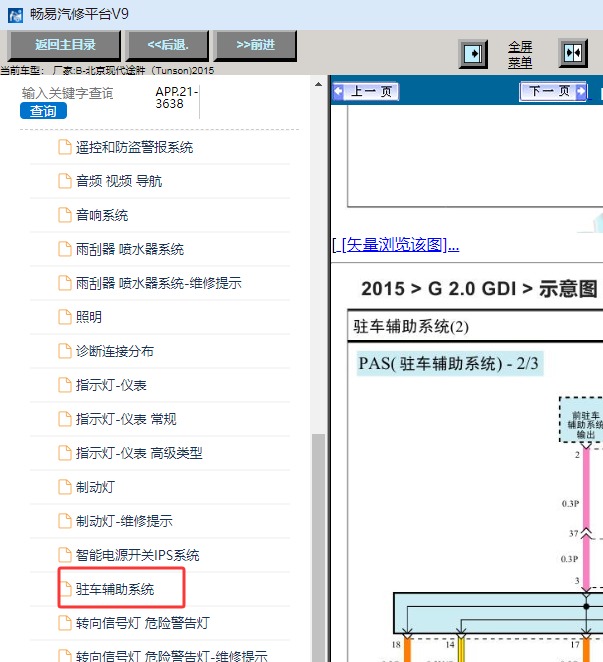The image size is (603, 662).
Task: Click document icon beside 音频 视频 导航
Action: click(65, 181)
